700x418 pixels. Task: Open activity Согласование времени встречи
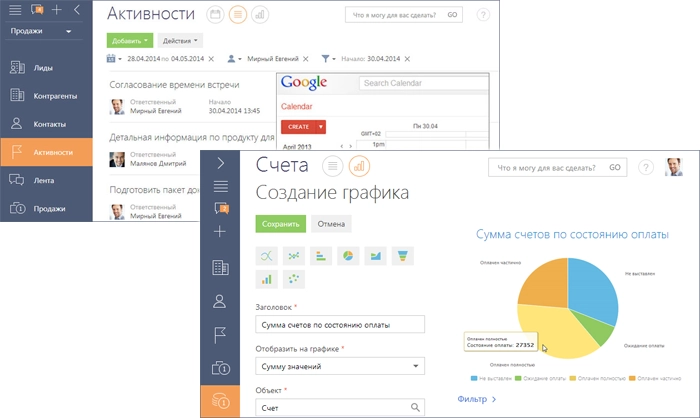[175, 85]
